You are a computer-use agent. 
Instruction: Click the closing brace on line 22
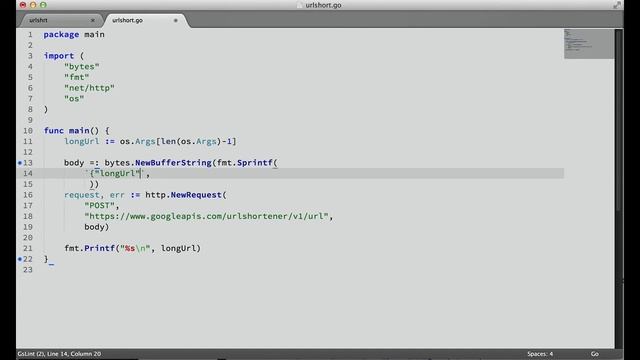click(46, 259)
